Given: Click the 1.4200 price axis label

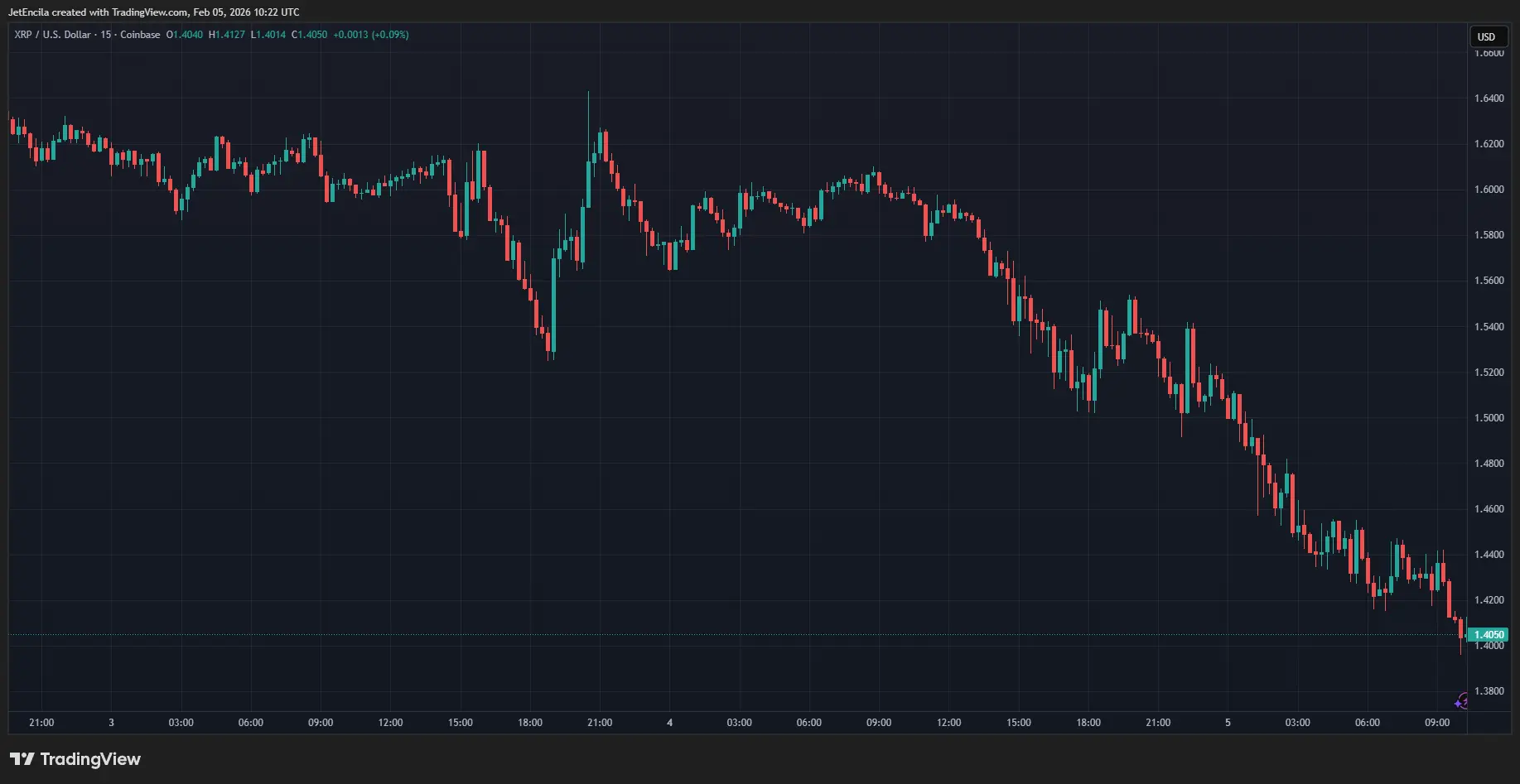Looking at the screenshot, I should pyautogui.click(x=1489, y=600).
